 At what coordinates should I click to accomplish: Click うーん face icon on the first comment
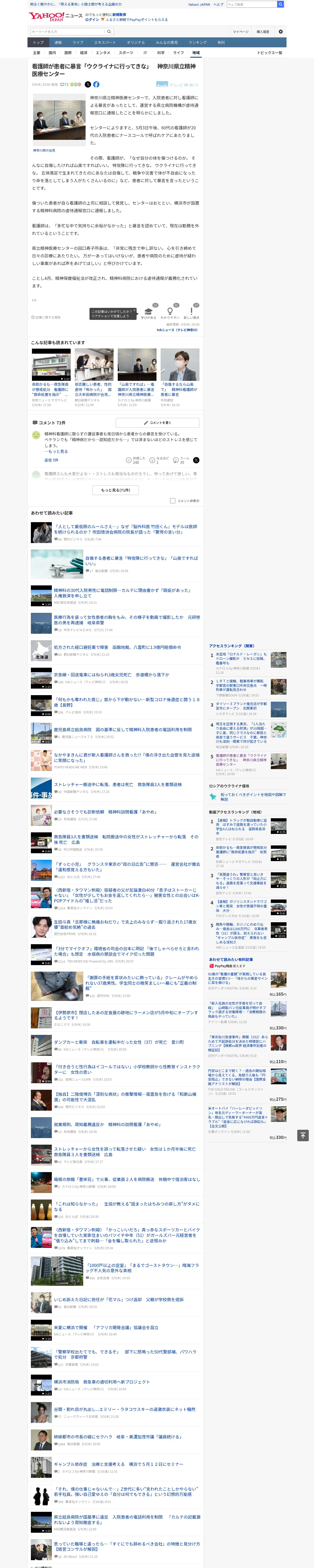point(176,460)
